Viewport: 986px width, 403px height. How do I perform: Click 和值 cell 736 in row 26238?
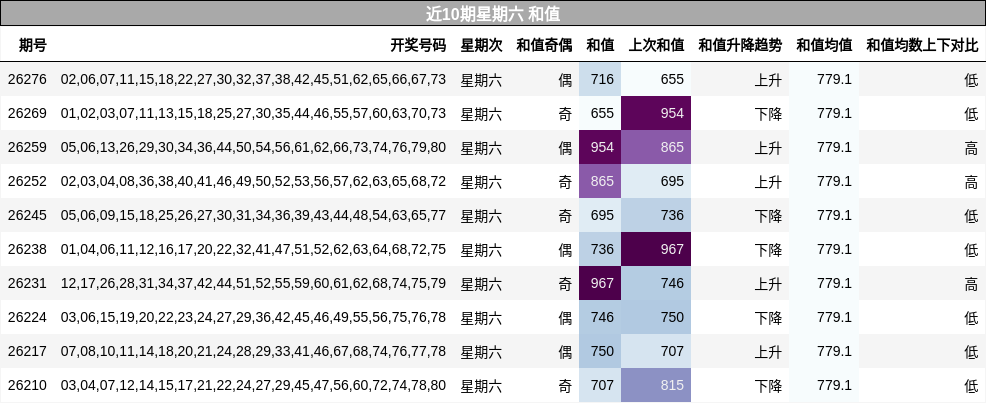[601, 249]
